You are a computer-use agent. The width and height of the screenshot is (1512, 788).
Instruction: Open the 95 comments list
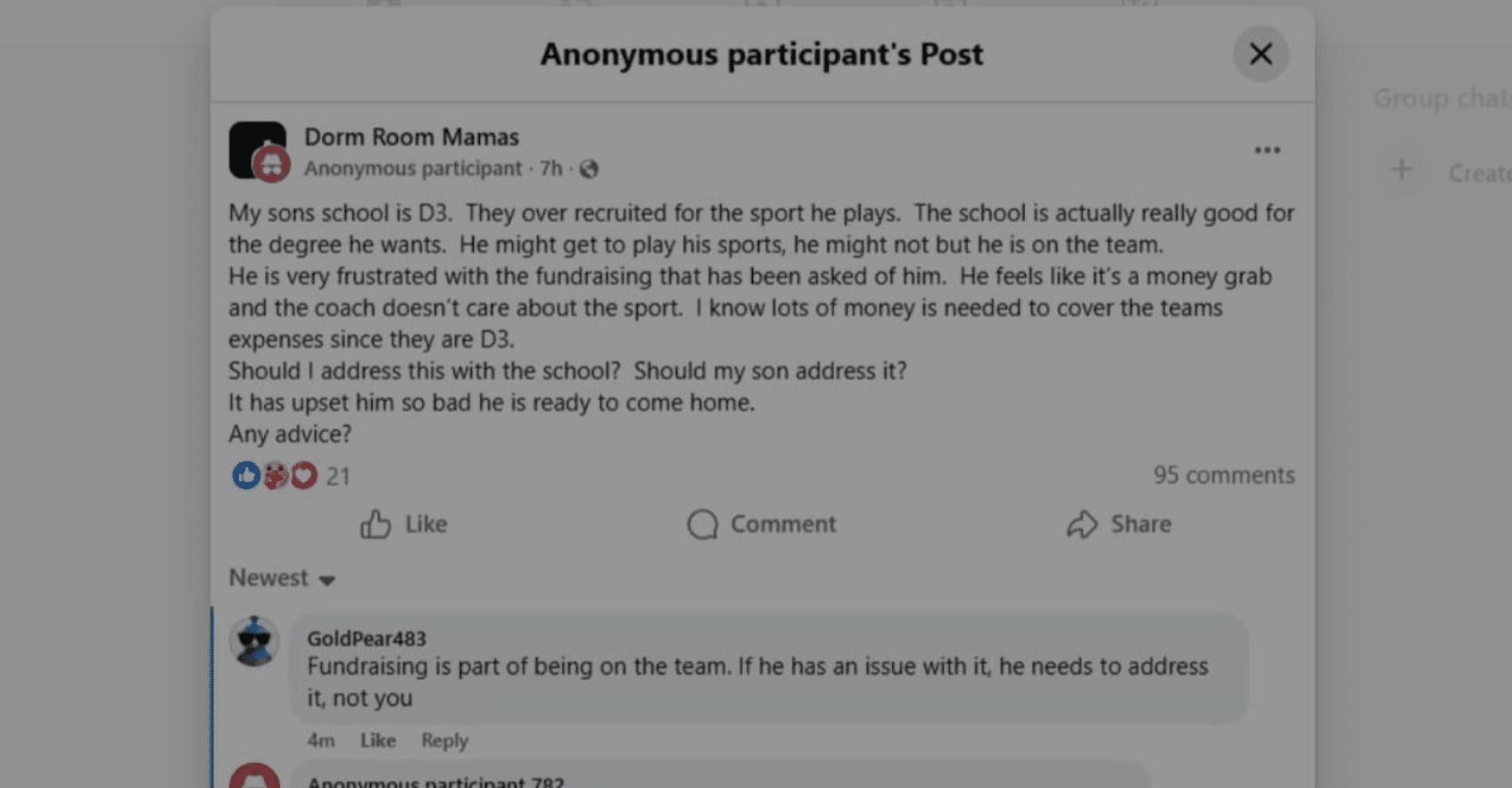[x=1224, y=476]
